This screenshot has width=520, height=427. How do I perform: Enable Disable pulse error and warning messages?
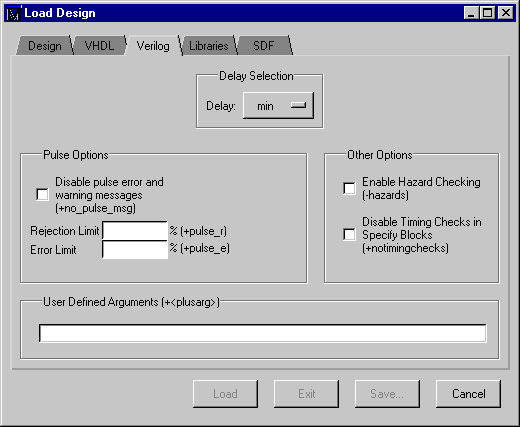pyautogui.click(x=42, y=195)
